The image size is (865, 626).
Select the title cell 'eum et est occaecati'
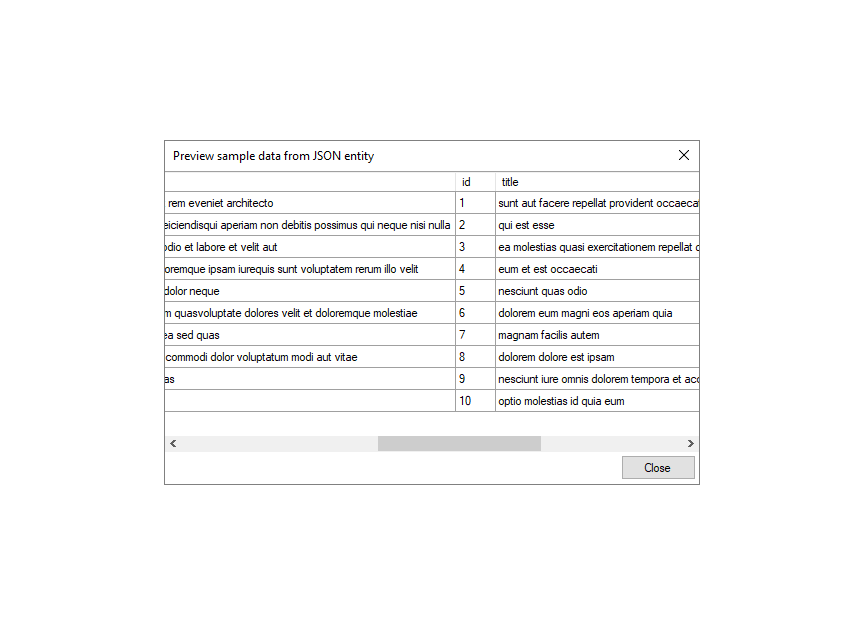596,269
